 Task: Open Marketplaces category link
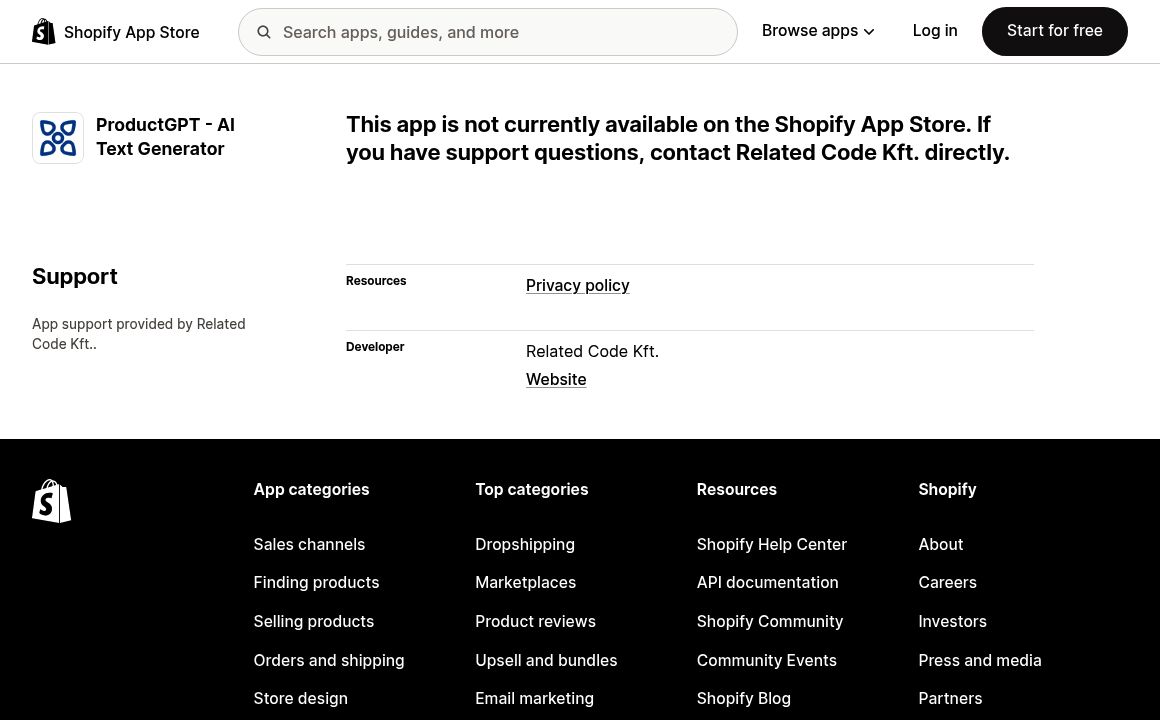pos(525,582)
